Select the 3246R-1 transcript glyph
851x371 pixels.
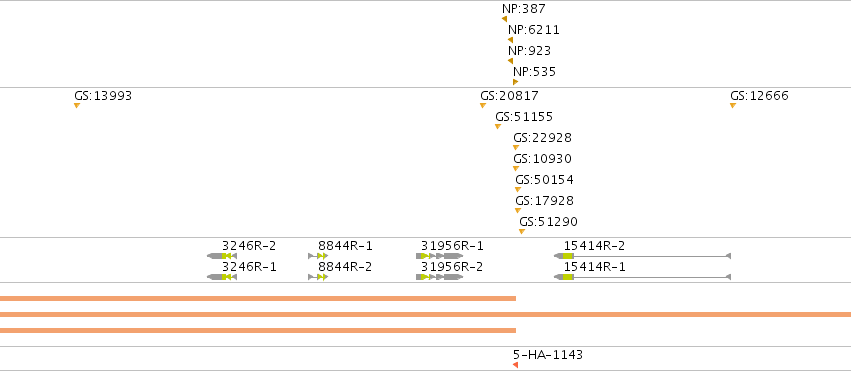point(222,277)
